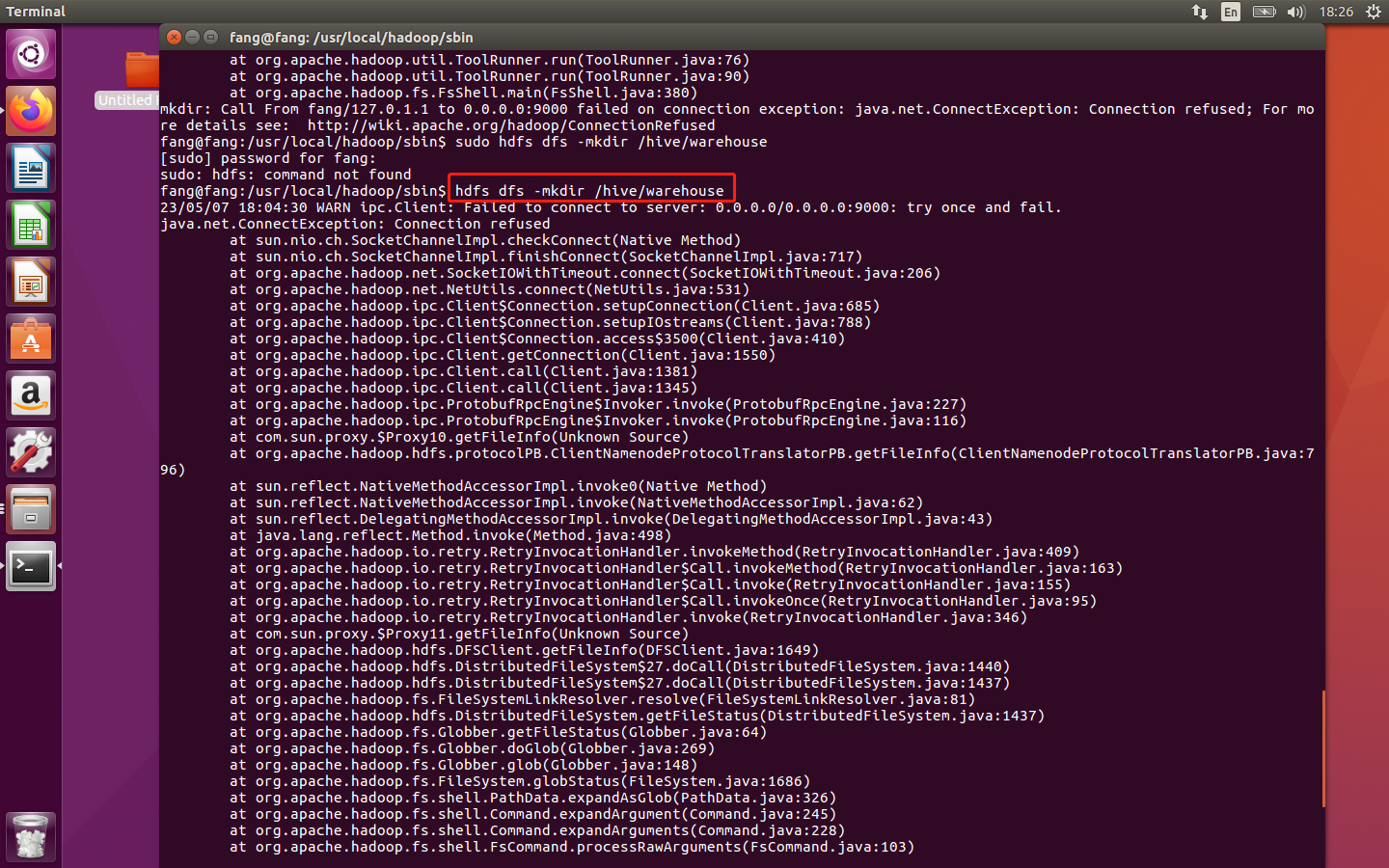
Task: Click the NativeMethodAccessorImpl.invoke0 line
Action: tap(498, 486)
